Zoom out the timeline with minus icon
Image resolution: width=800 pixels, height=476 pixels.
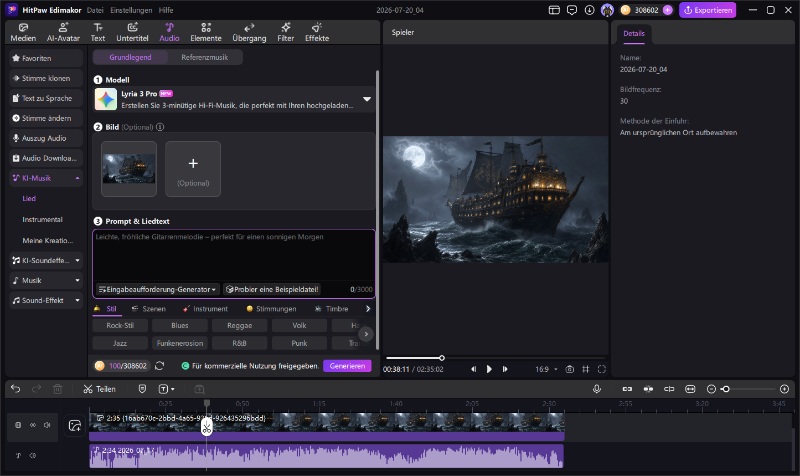point(711,389)
